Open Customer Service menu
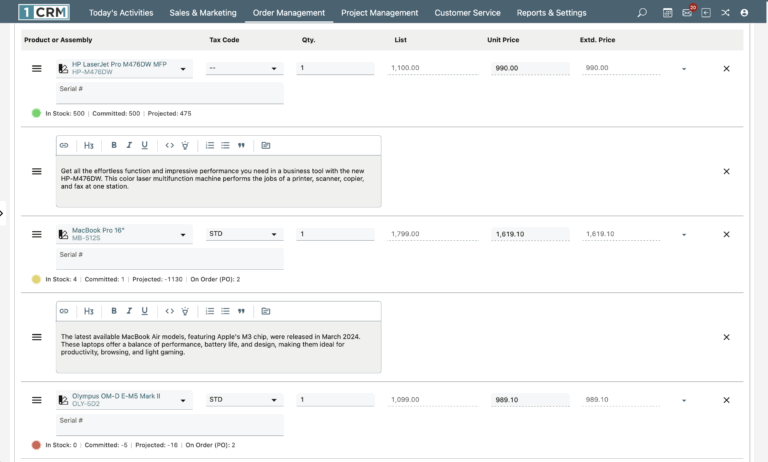Image resolution: width=768 pixels, height=462 pixels. (467, 13)
